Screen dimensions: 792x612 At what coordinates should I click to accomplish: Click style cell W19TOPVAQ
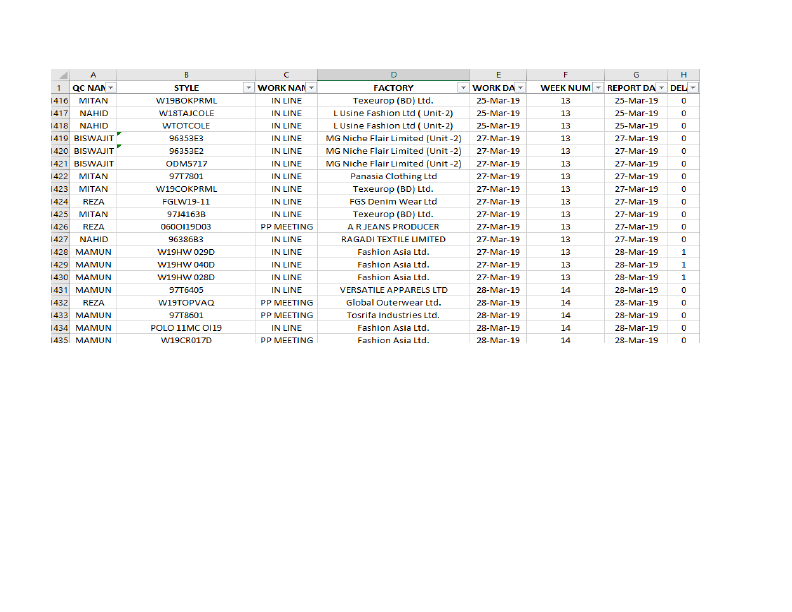click(186, 302)
